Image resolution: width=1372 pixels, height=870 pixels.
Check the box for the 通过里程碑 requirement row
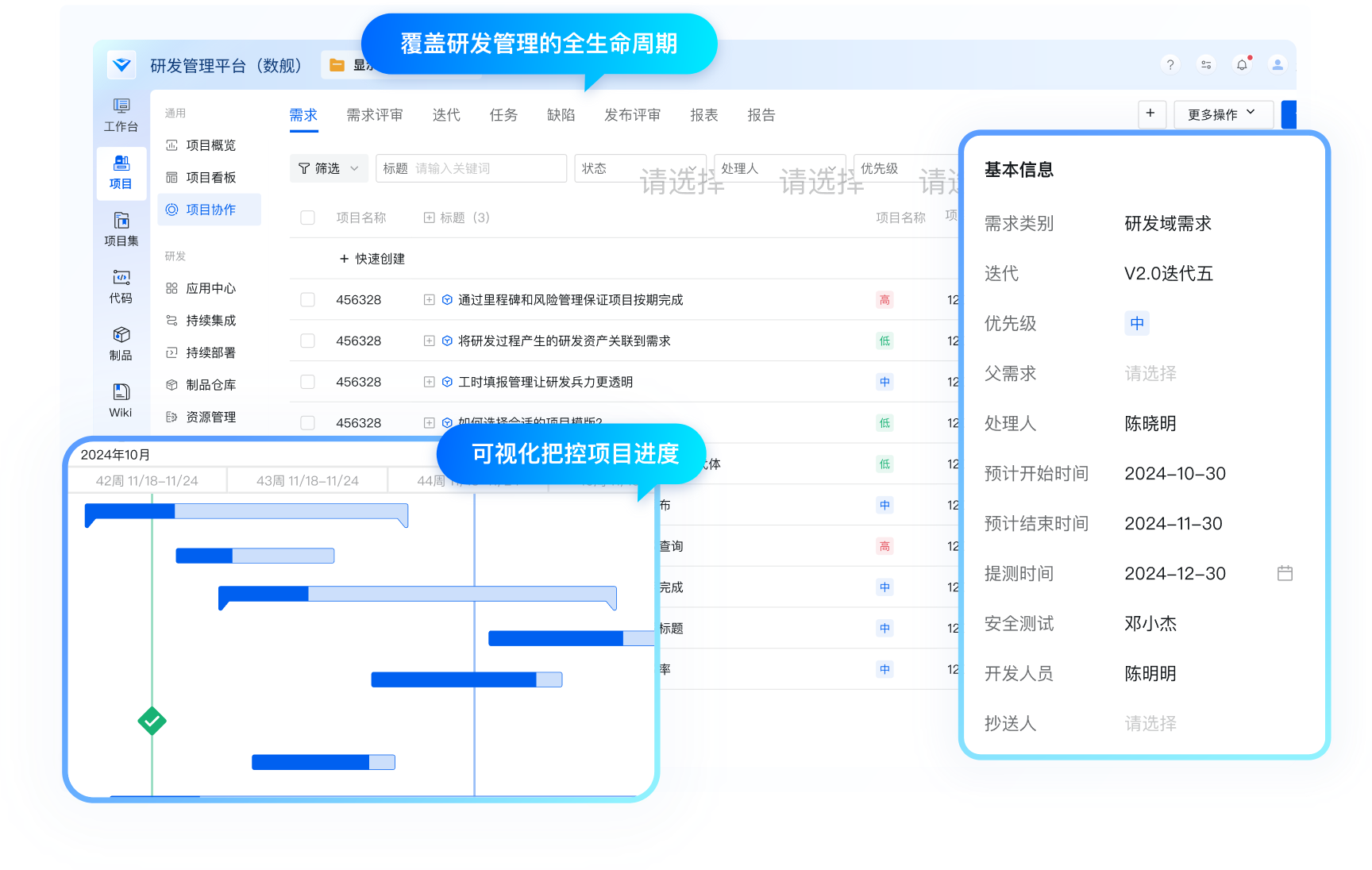[308, 300]
